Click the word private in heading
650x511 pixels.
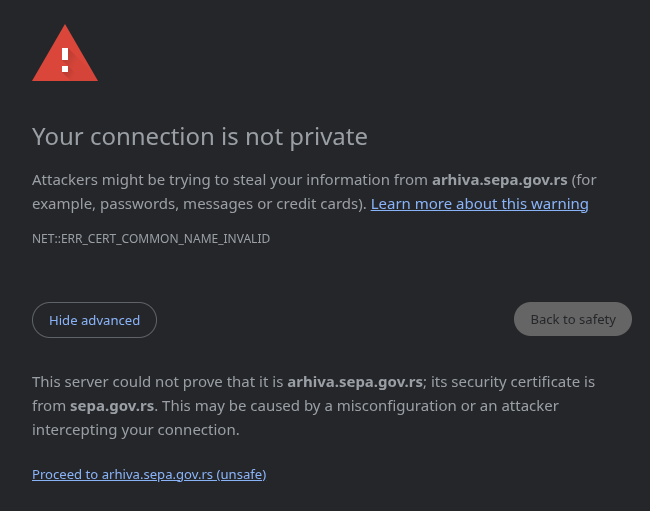[x=328, y=137]
